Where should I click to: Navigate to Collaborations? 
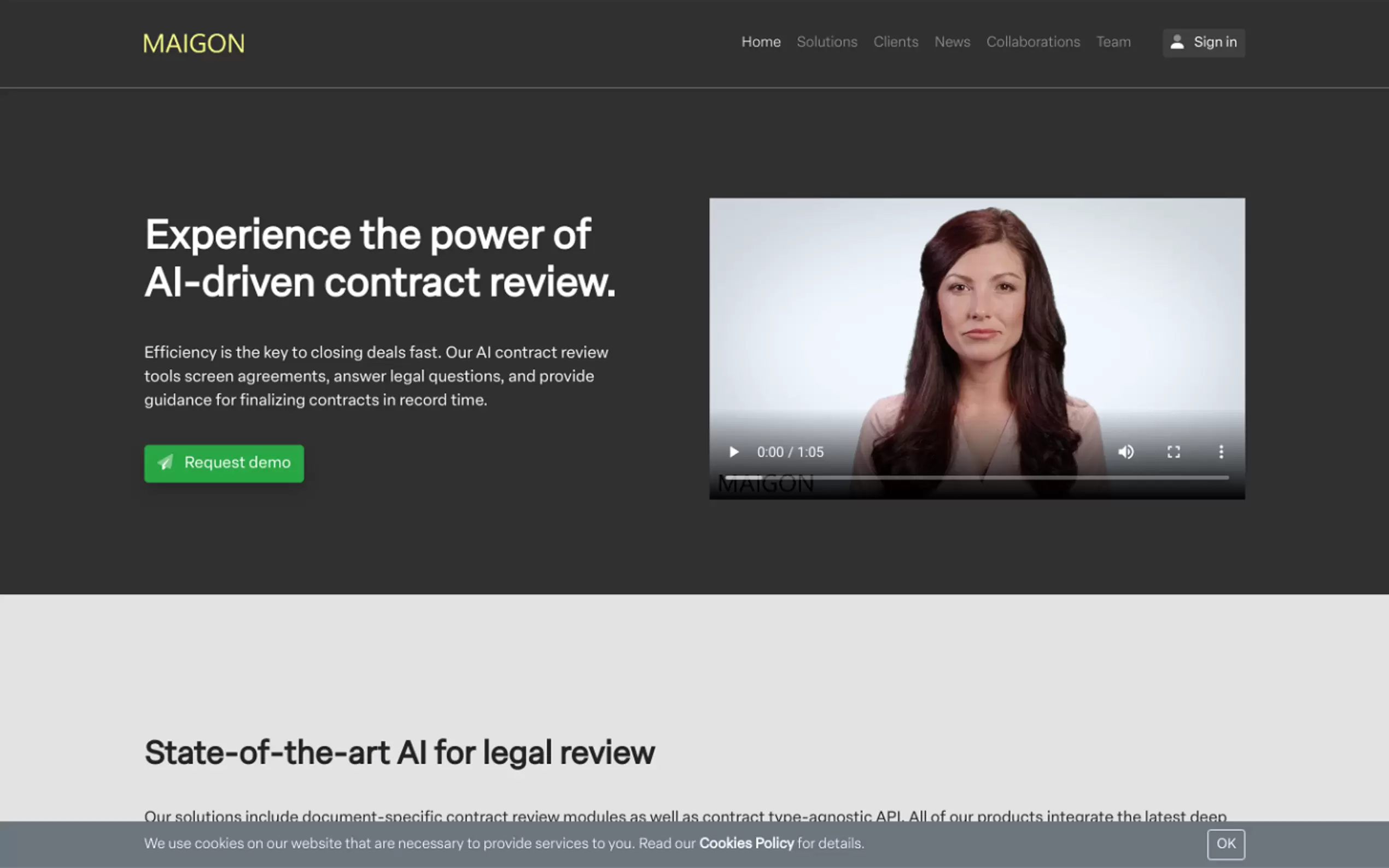[1033, 42]
